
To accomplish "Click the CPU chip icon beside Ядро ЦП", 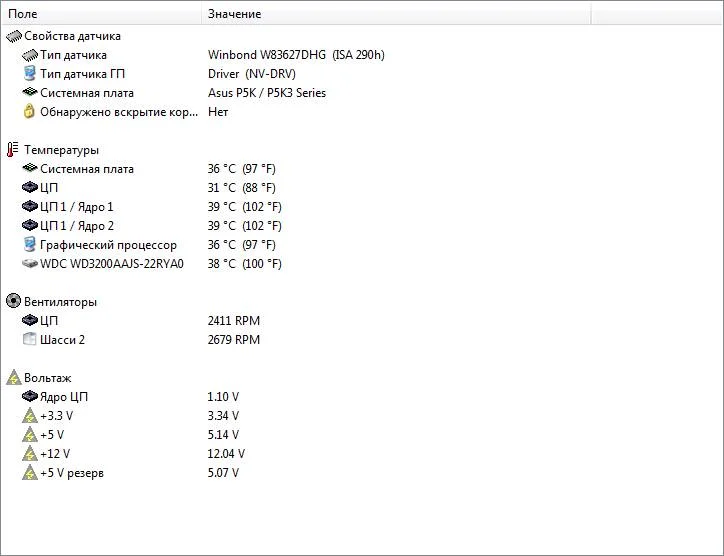I will (29, 397).
